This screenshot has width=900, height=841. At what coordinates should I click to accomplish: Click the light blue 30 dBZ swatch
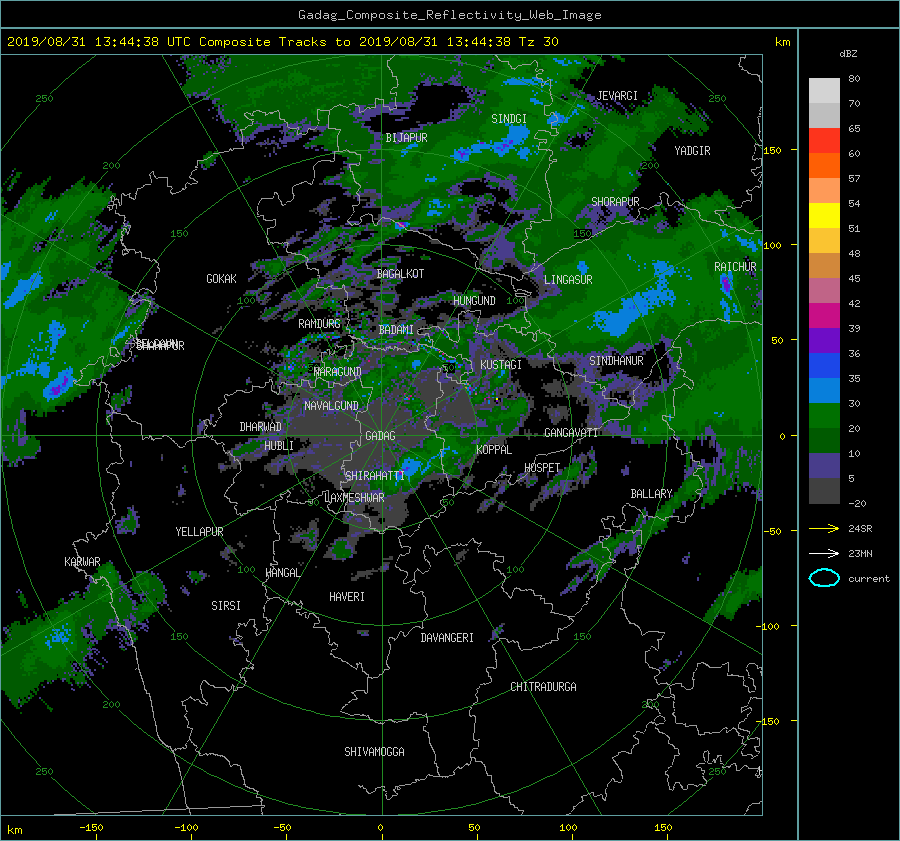[824, 391]
